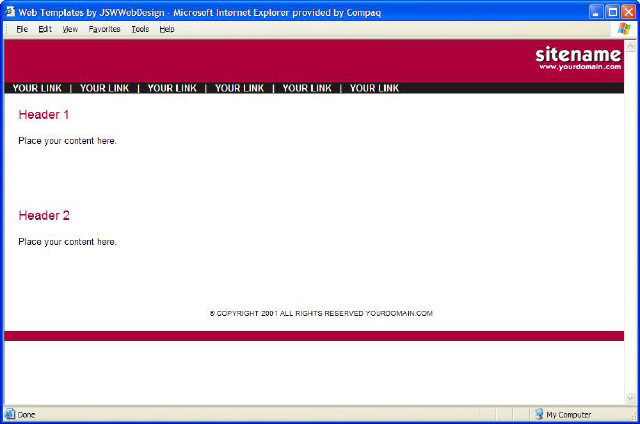Open the Tools menu
This screenshot has width=640, height=424.
tap(140, 29)
